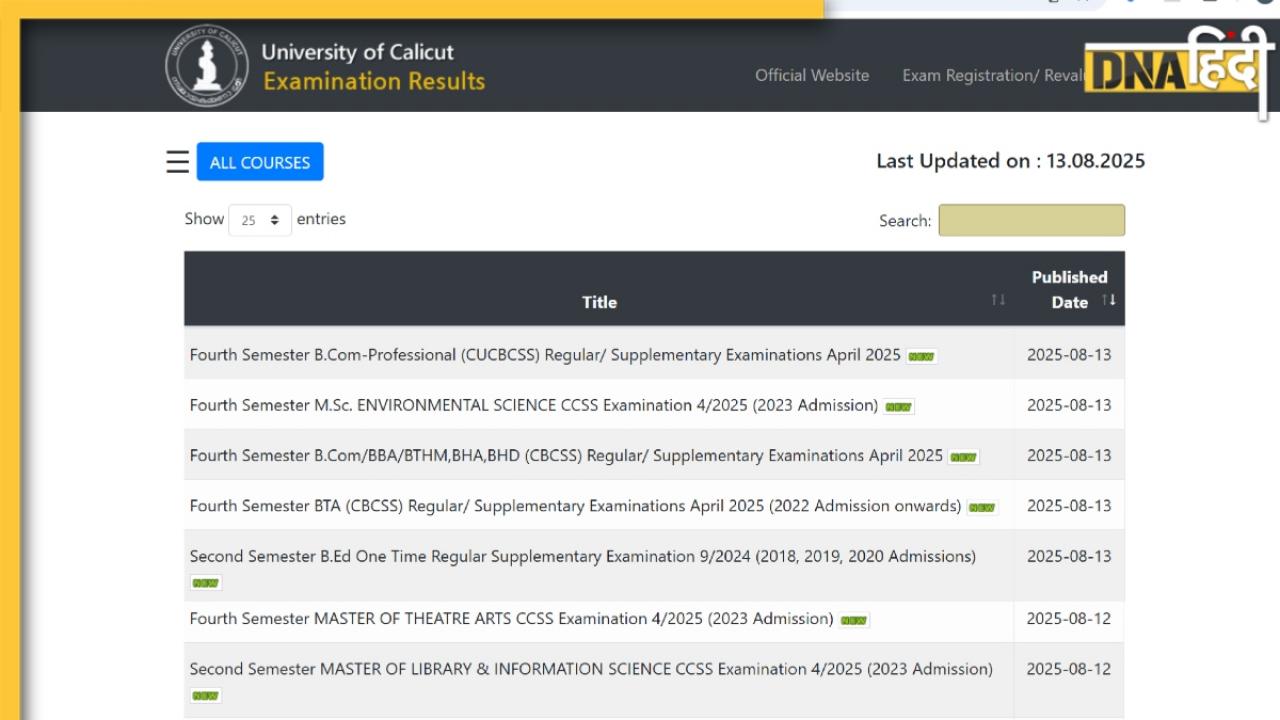Select the M.Sc. ENVIRONMENTAL SCIENCE CCSS result
1280x720 pixels.
[x=534, y=405]
